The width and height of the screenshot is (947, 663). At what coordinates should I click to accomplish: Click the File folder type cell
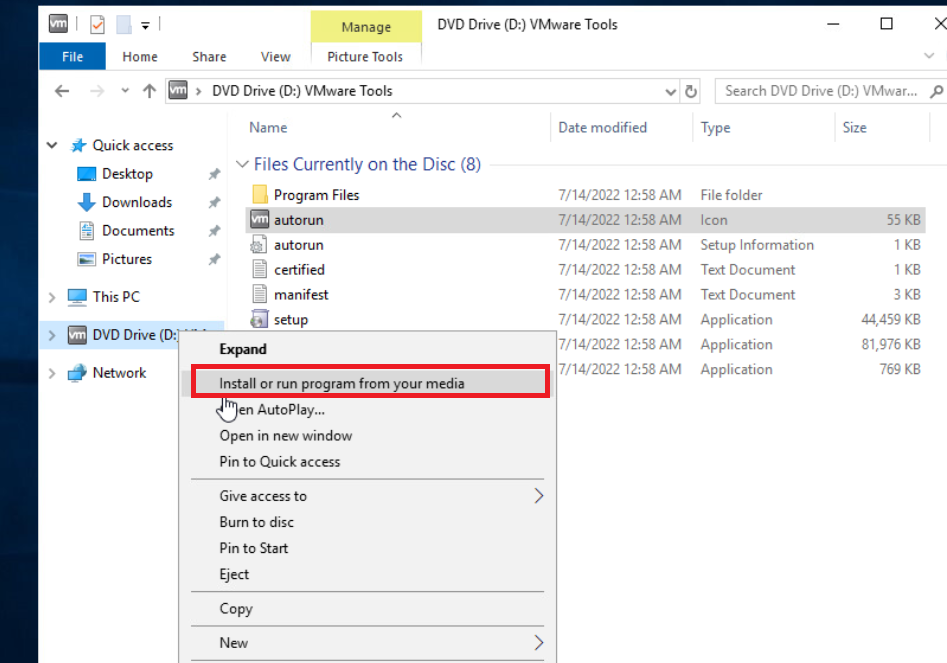731,195
